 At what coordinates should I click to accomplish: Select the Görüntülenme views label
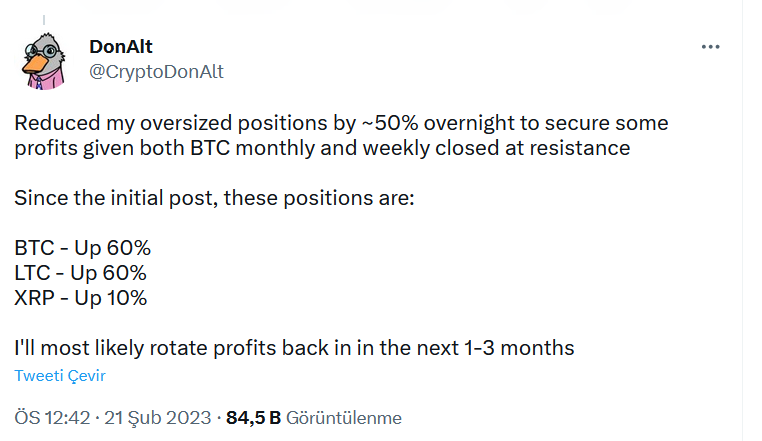pos(344,418)
